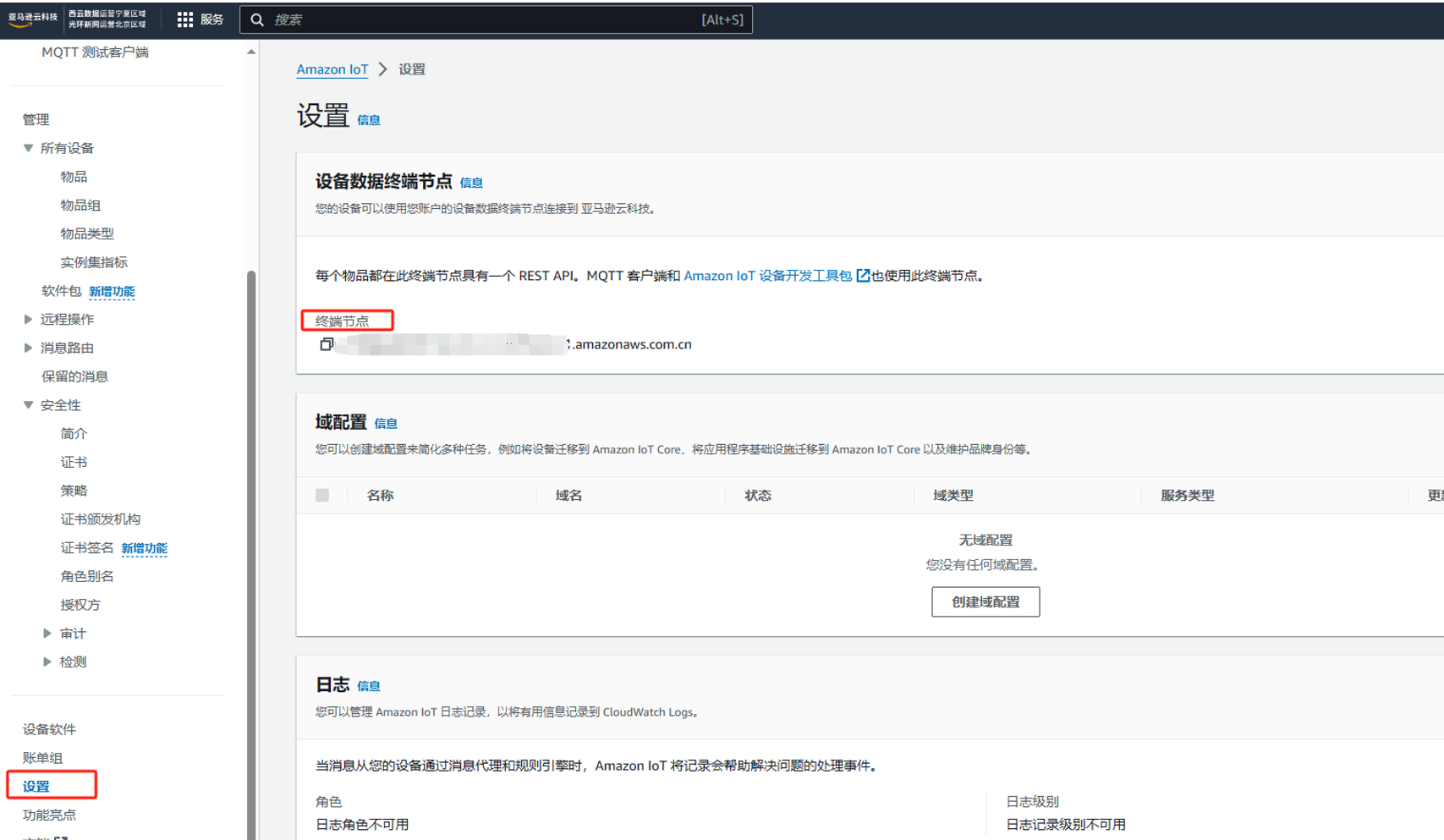This screenshot has height=840, width=1444.
Task: Select 设置 in sidebar
Action: 36,787
